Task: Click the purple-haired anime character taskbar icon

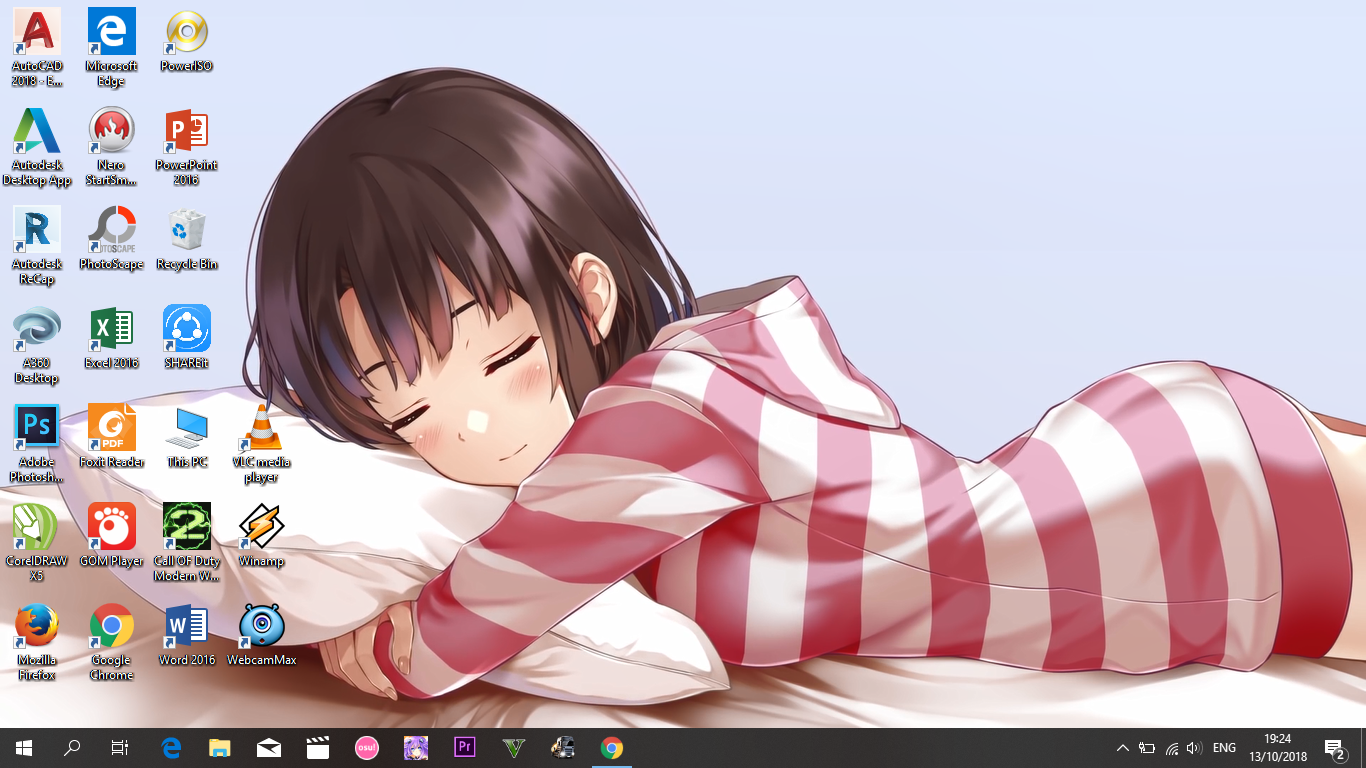Action: [416, 748]
